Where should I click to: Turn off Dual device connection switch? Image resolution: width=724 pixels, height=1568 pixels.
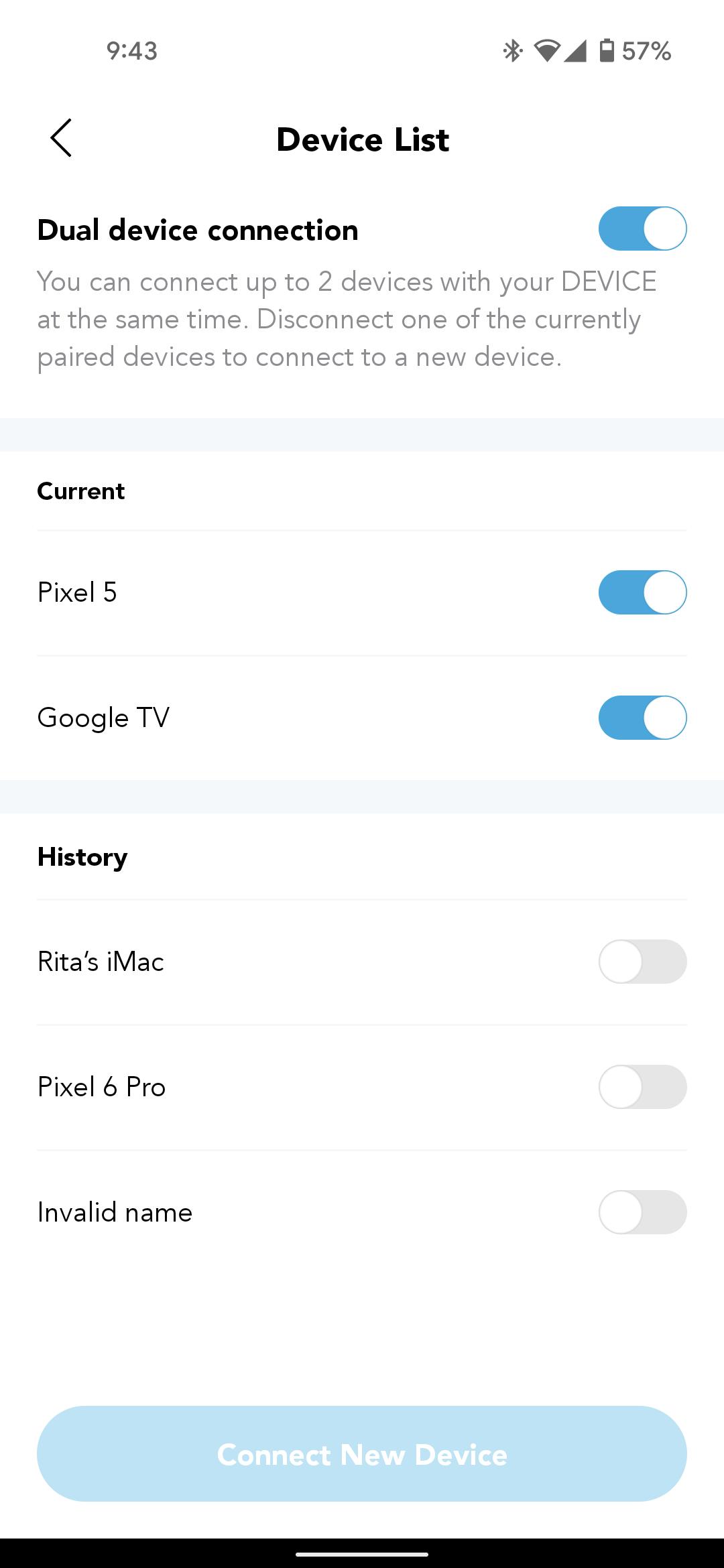(642, 228)
